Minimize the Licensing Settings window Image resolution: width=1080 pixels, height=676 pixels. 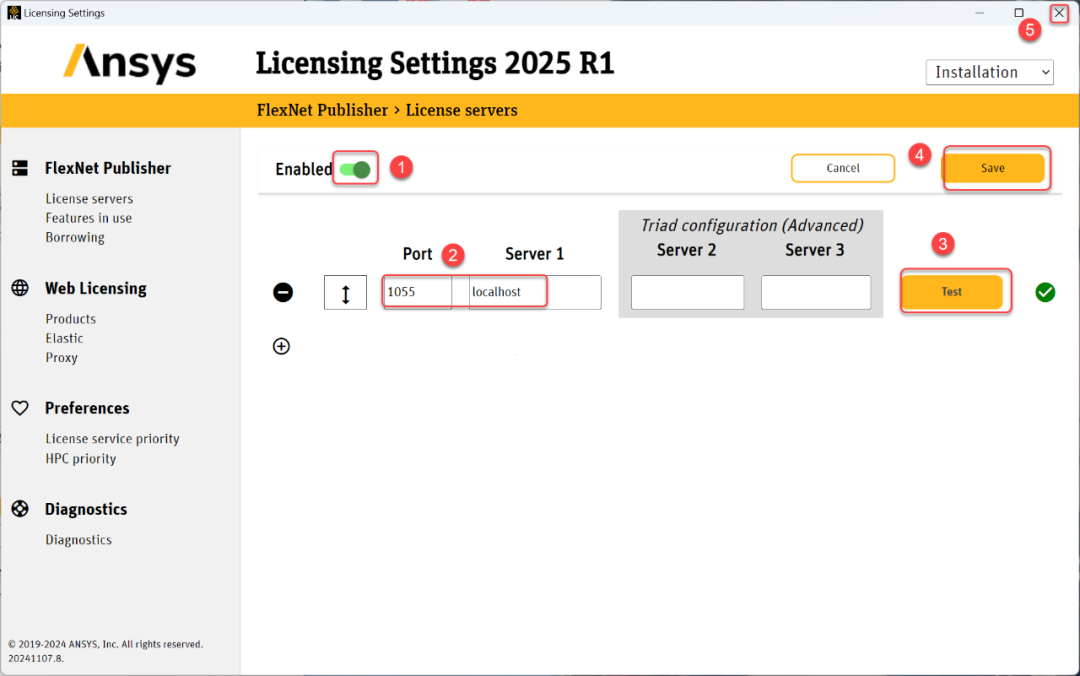coord(979,12)
